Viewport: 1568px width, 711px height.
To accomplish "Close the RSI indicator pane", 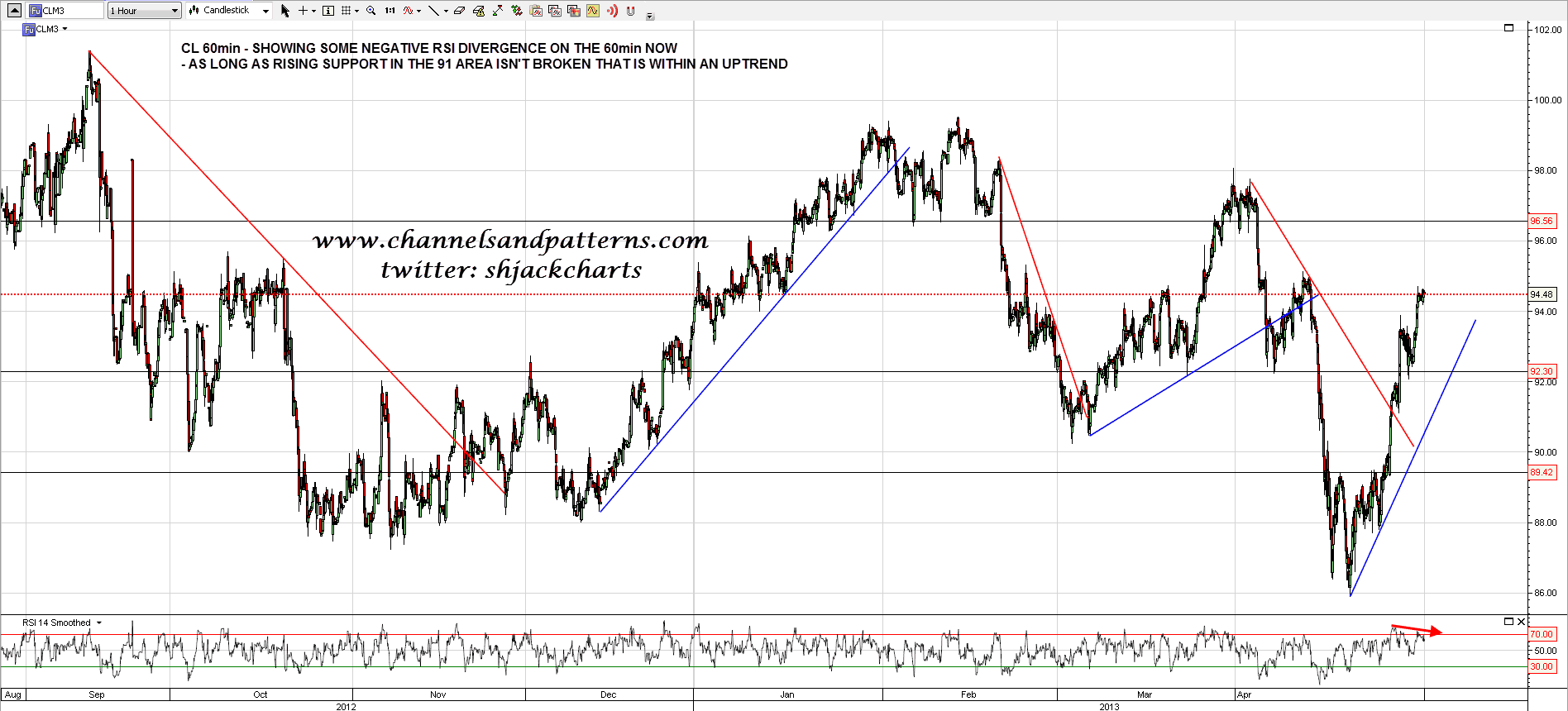I will [1521, 622].
